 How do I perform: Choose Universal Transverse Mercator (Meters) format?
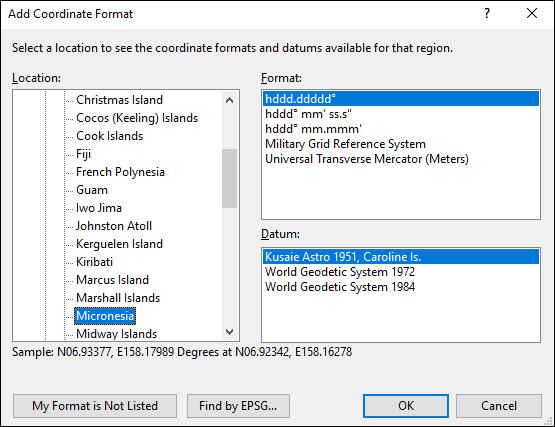click(401, 159)
